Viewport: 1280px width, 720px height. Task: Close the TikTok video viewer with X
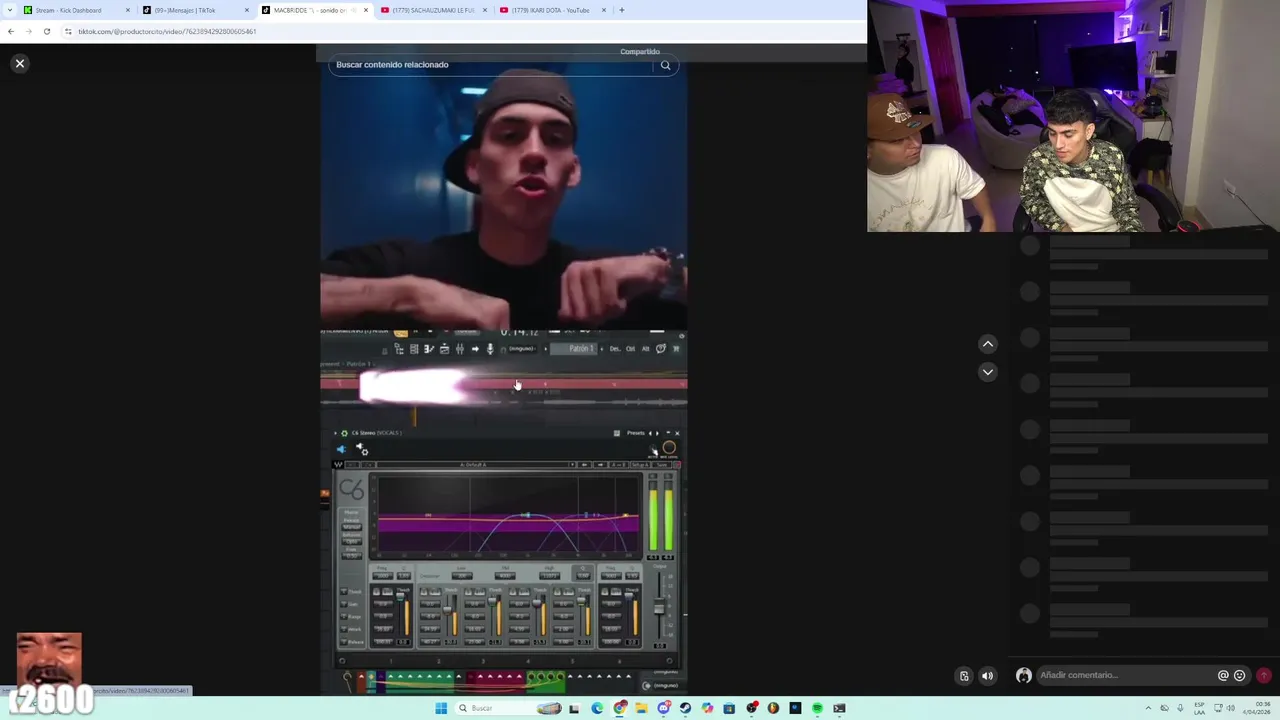pyautogui.click(x=19, y=63)
